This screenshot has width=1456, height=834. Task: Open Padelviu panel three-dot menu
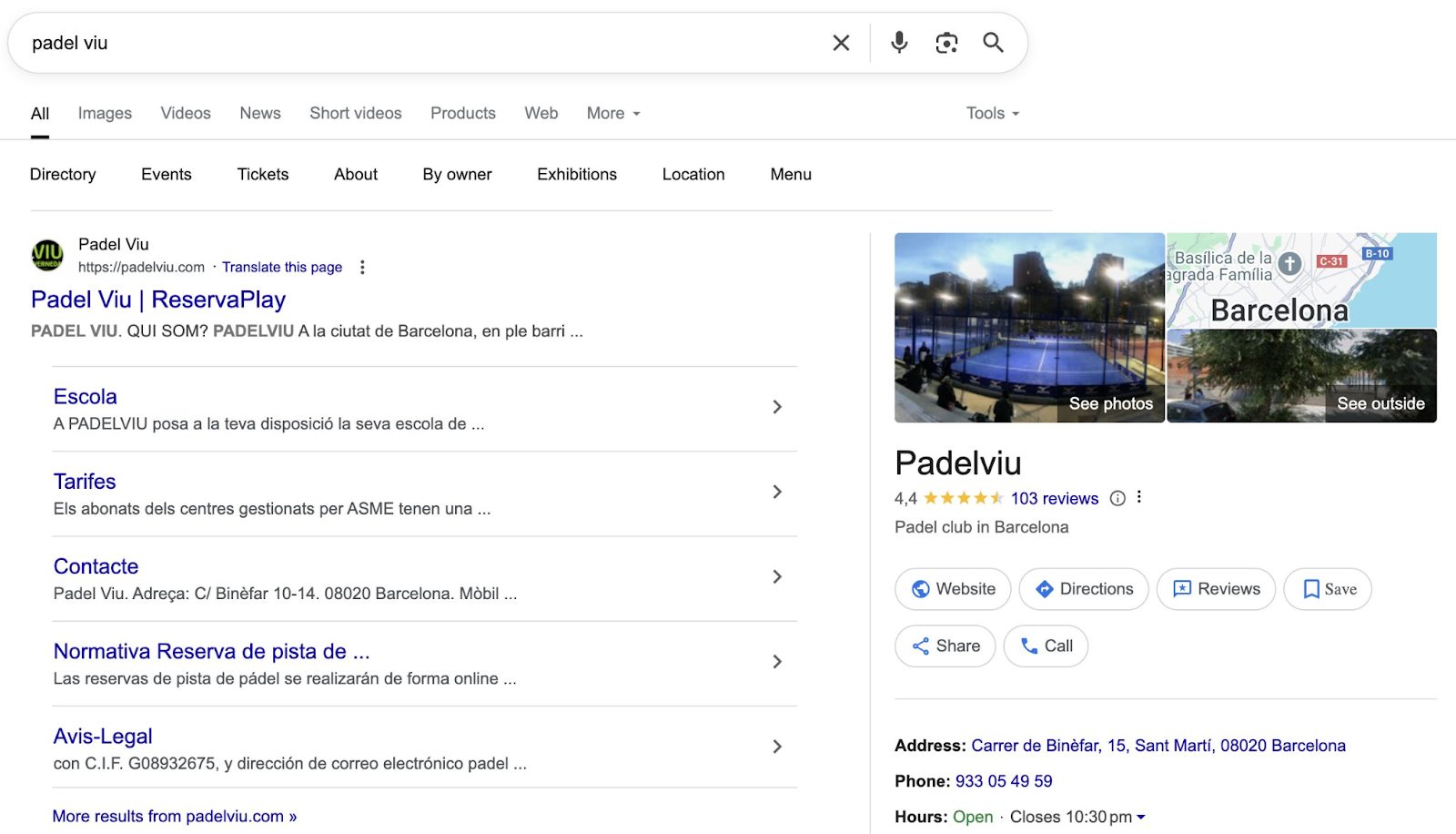pos(1139,497)
